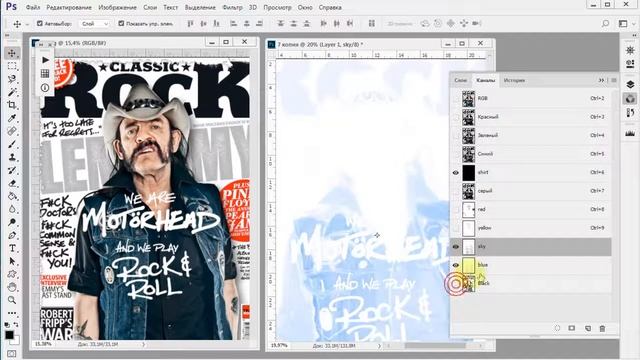640x360 pixels.
Task: Click the foreground color swatch
Action: [9, 335]
